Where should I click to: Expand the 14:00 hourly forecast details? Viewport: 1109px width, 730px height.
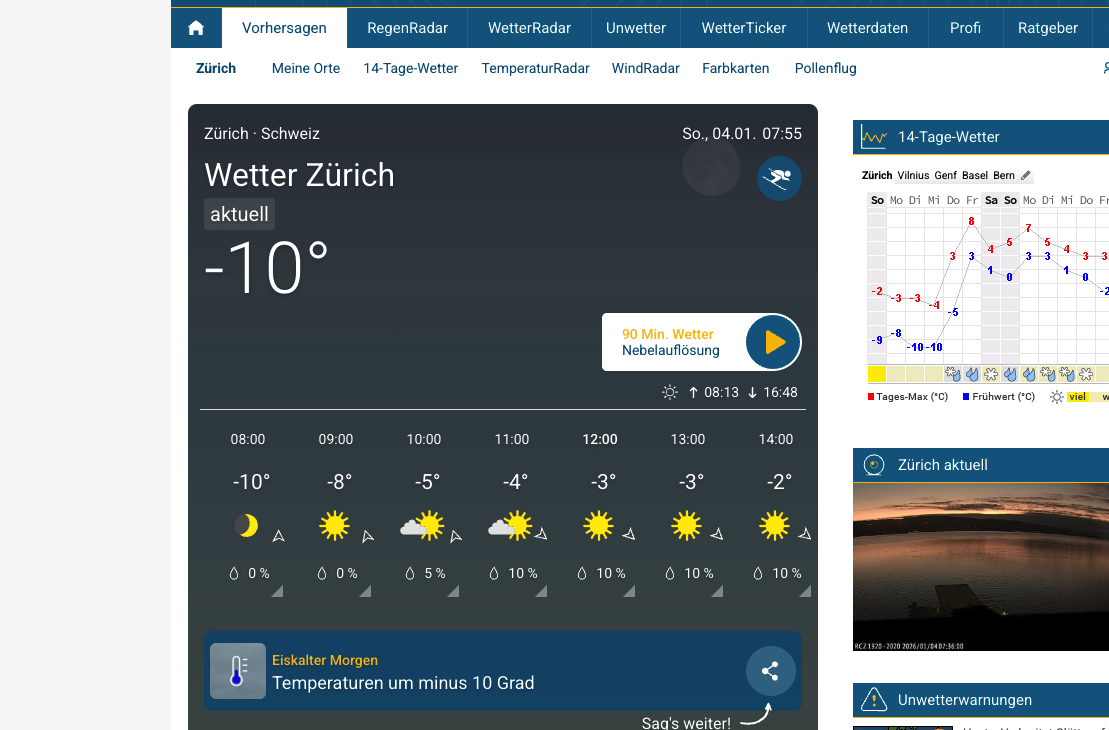pos(804,592)
